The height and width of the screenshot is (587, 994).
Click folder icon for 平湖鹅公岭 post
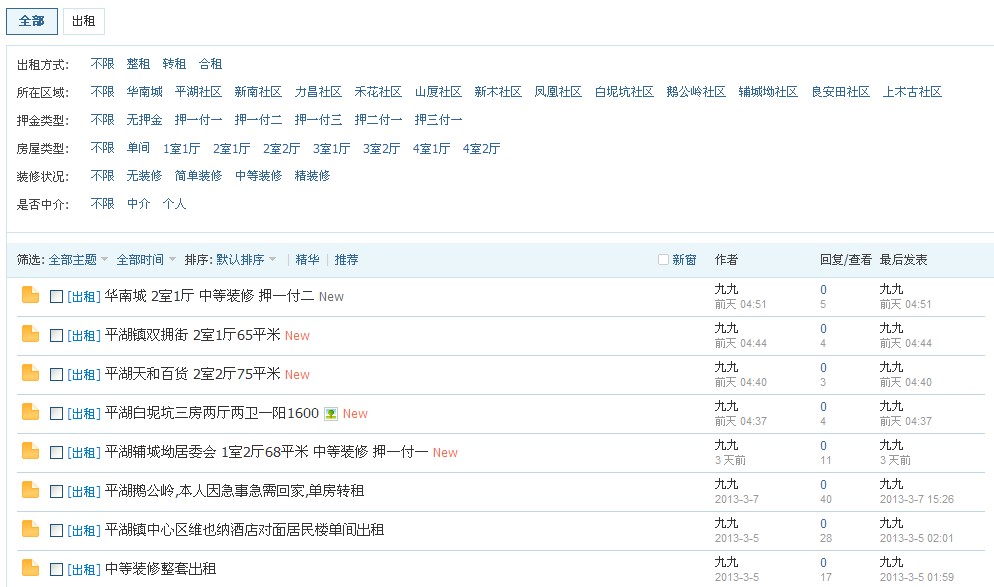(30, 490)
